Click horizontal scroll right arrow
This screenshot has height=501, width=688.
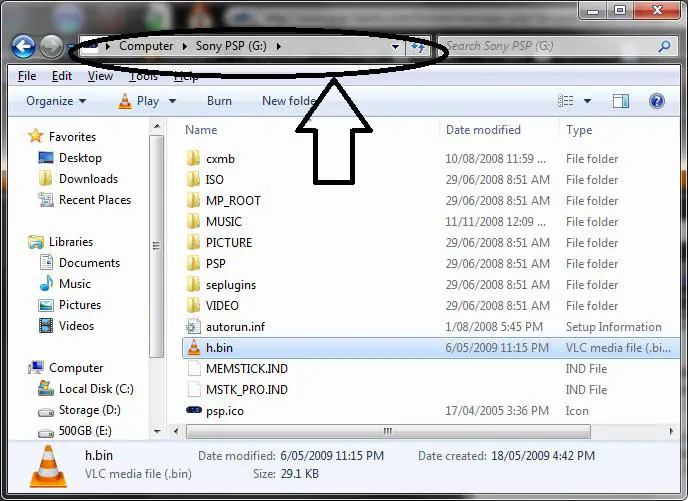pyautogui.click(x=671, y=431)
